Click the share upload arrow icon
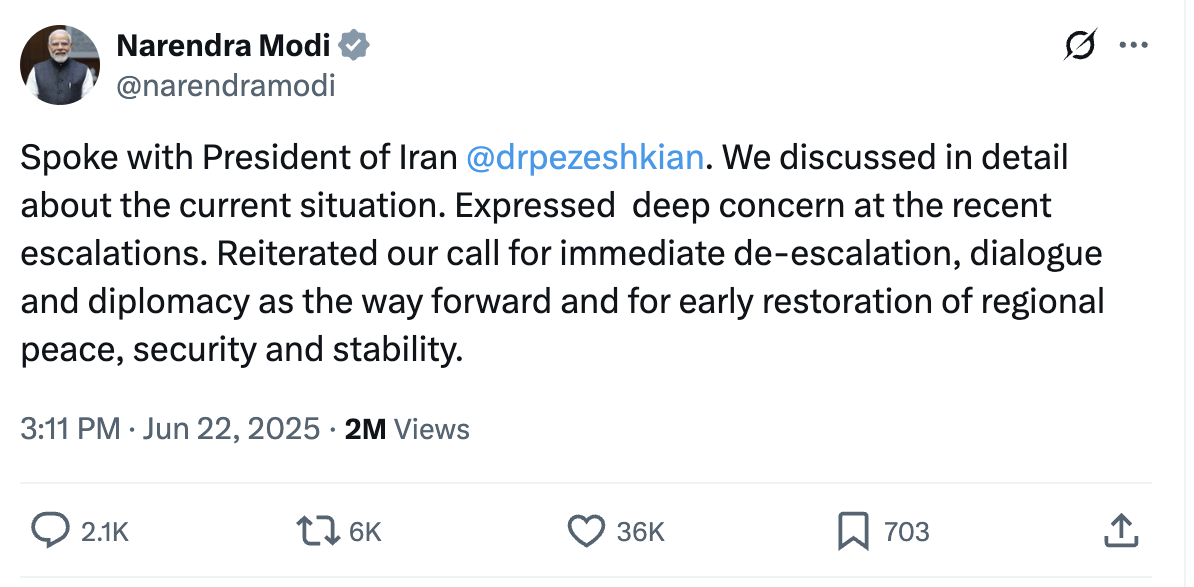The width and height of the screenshot is (1194, 587). pyautogui.click(x=1120, y=531)
